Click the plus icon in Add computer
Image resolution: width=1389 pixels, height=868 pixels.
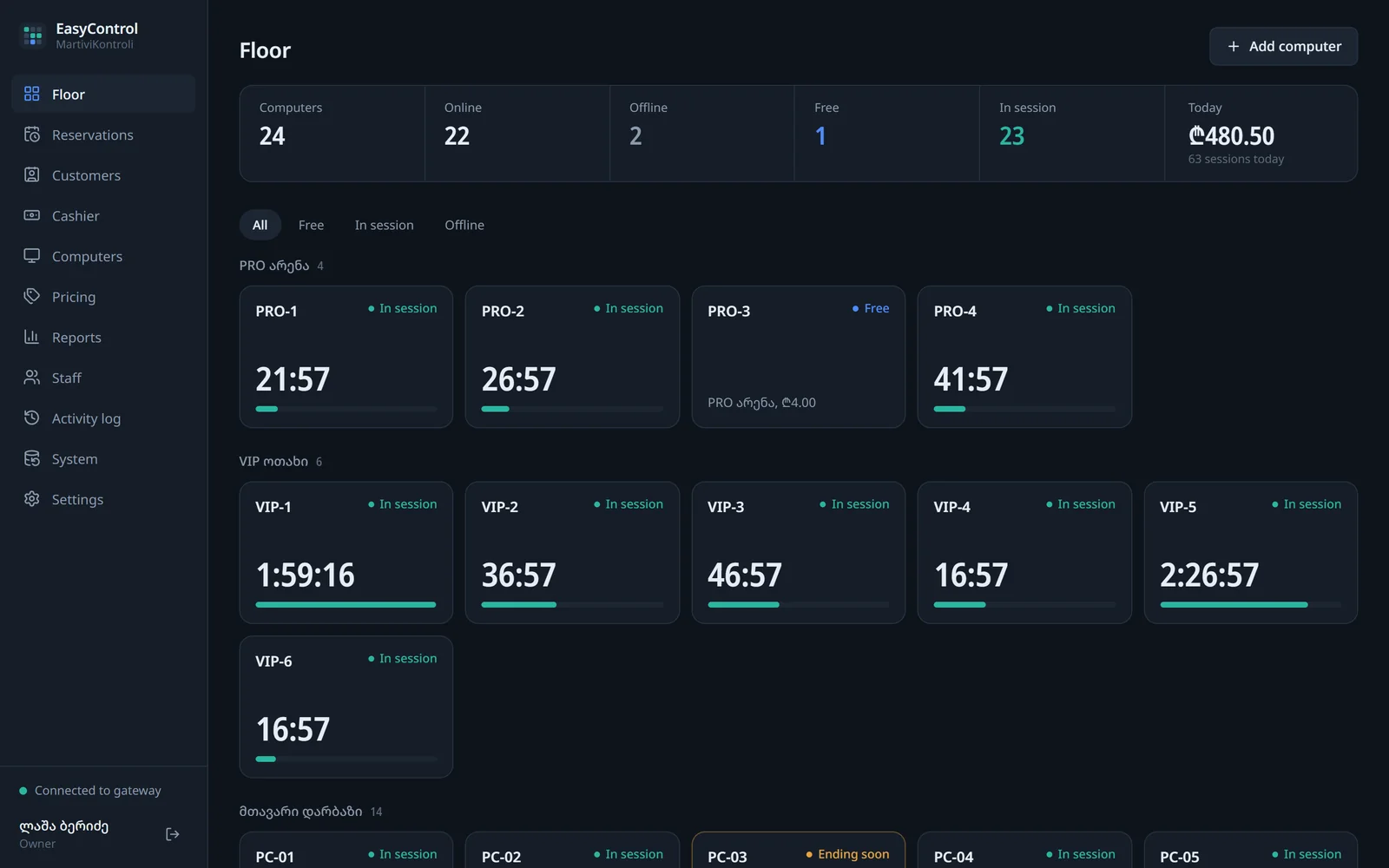pyautogui.click(x=1234, y=47)
